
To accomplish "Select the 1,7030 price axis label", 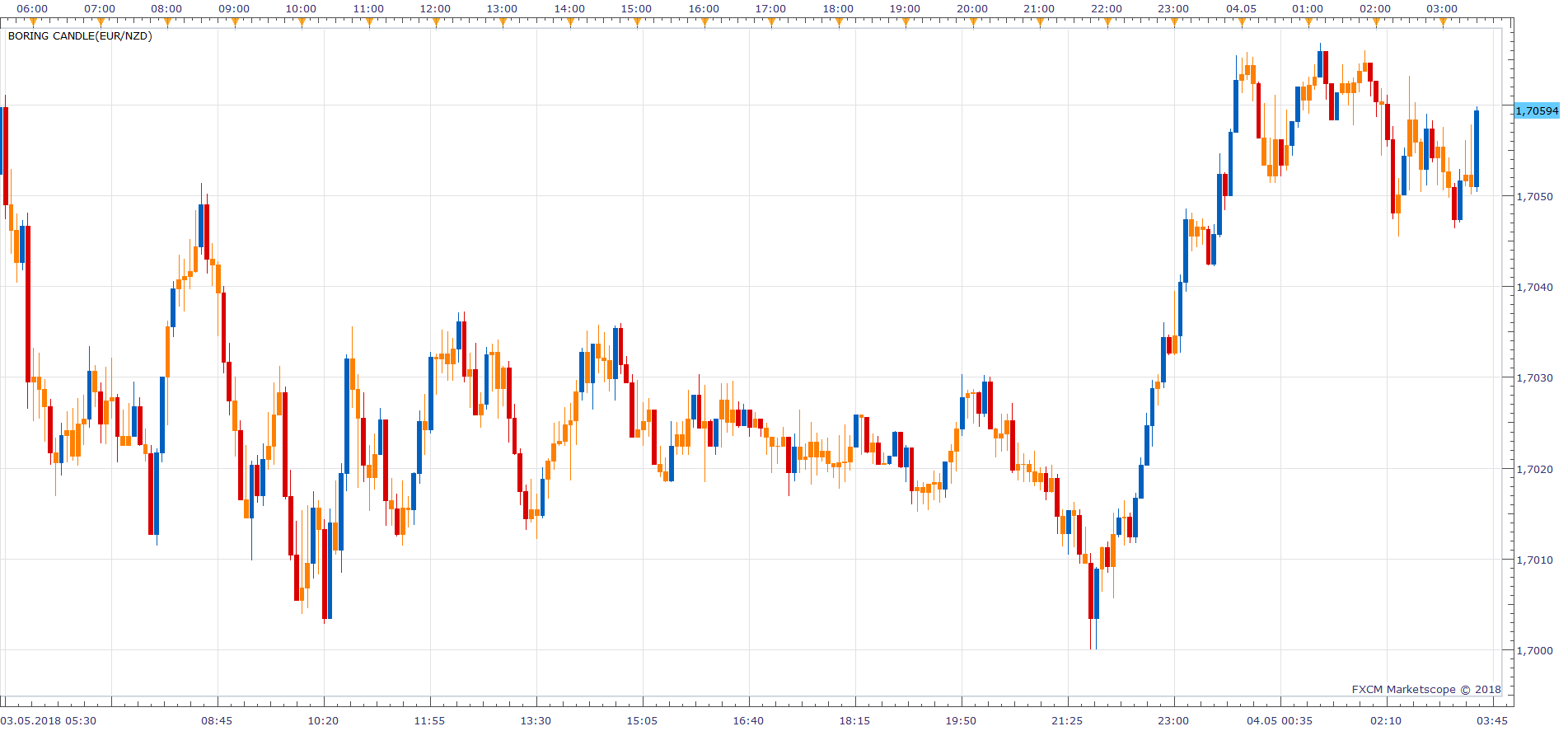I will (1534, 378).
